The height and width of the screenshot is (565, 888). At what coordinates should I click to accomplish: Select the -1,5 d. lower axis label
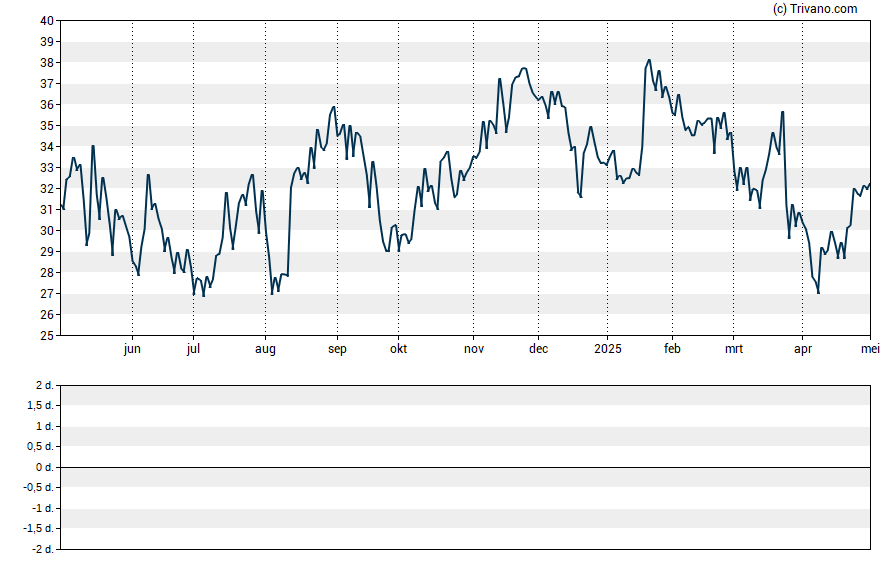click(39, 529)
